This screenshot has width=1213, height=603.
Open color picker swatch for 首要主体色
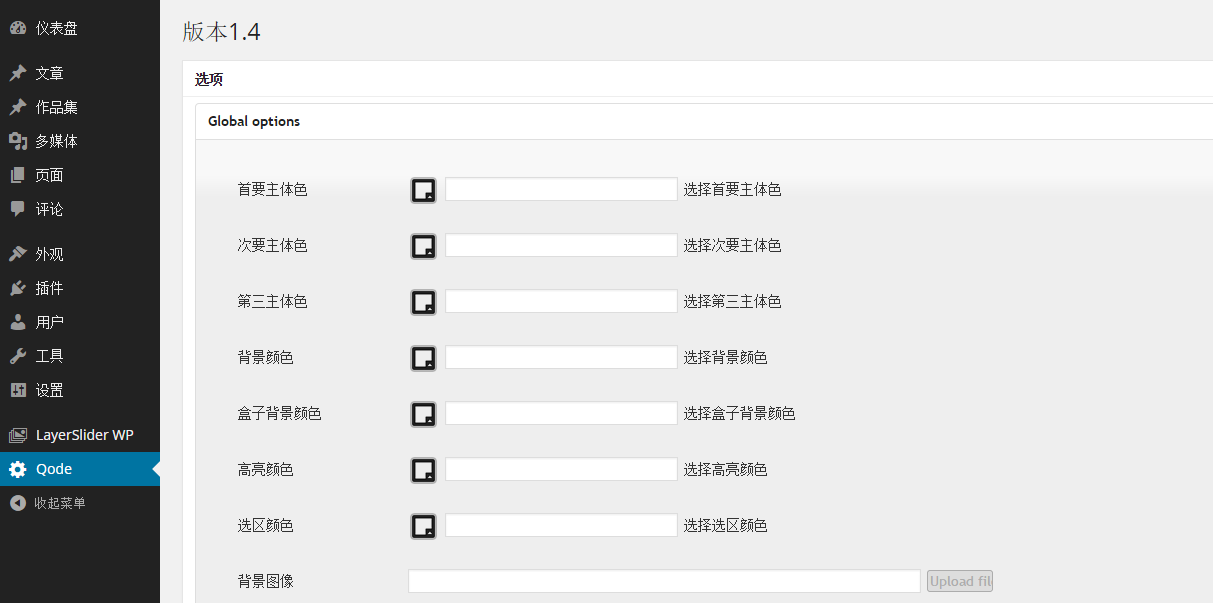coord(424,190)
